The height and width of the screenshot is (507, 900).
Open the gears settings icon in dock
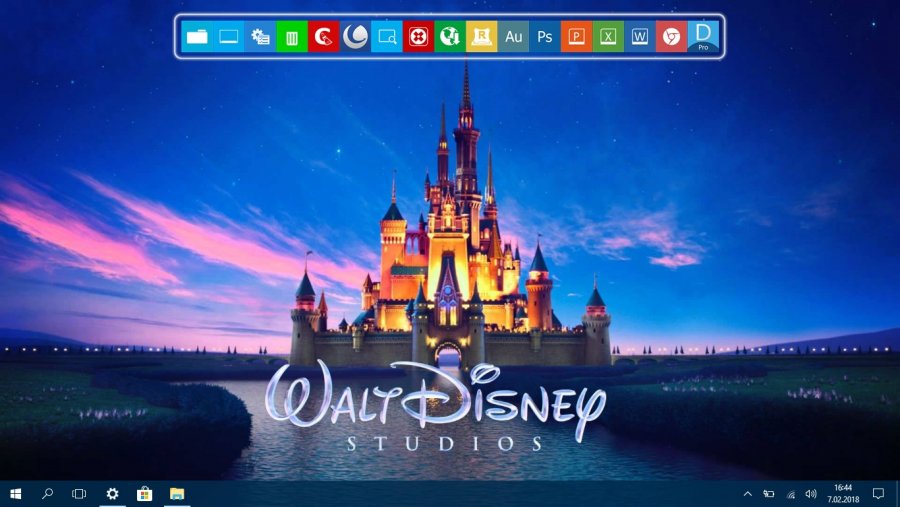point(260,37)
